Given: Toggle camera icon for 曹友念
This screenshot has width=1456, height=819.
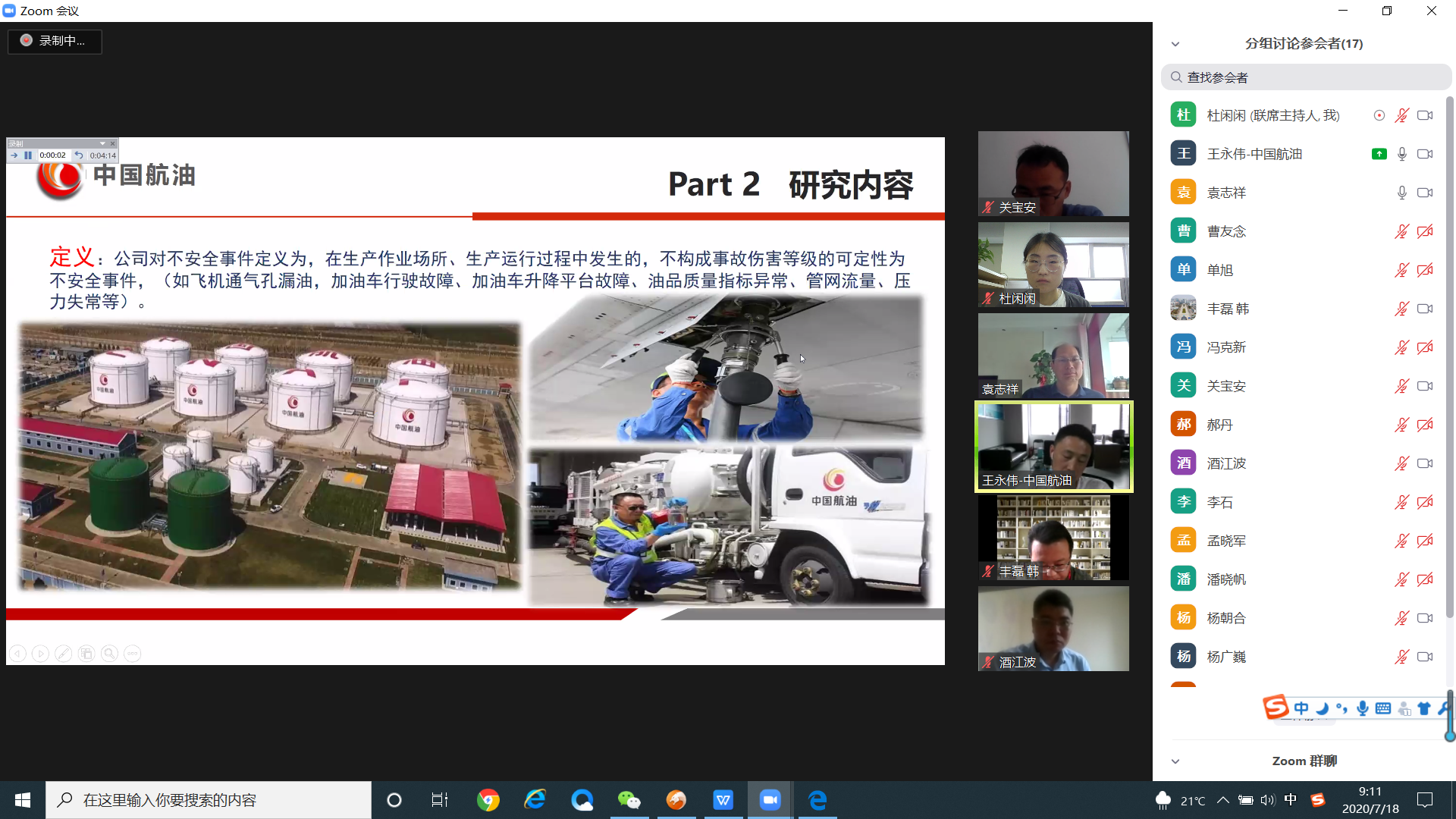Looking at the screenshot, I should point(1425,231).
